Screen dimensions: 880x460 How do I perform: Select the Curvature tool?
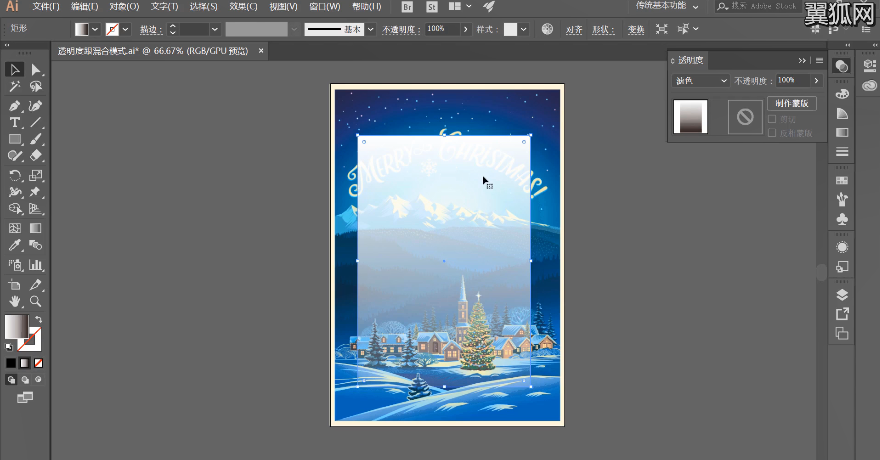35,106
